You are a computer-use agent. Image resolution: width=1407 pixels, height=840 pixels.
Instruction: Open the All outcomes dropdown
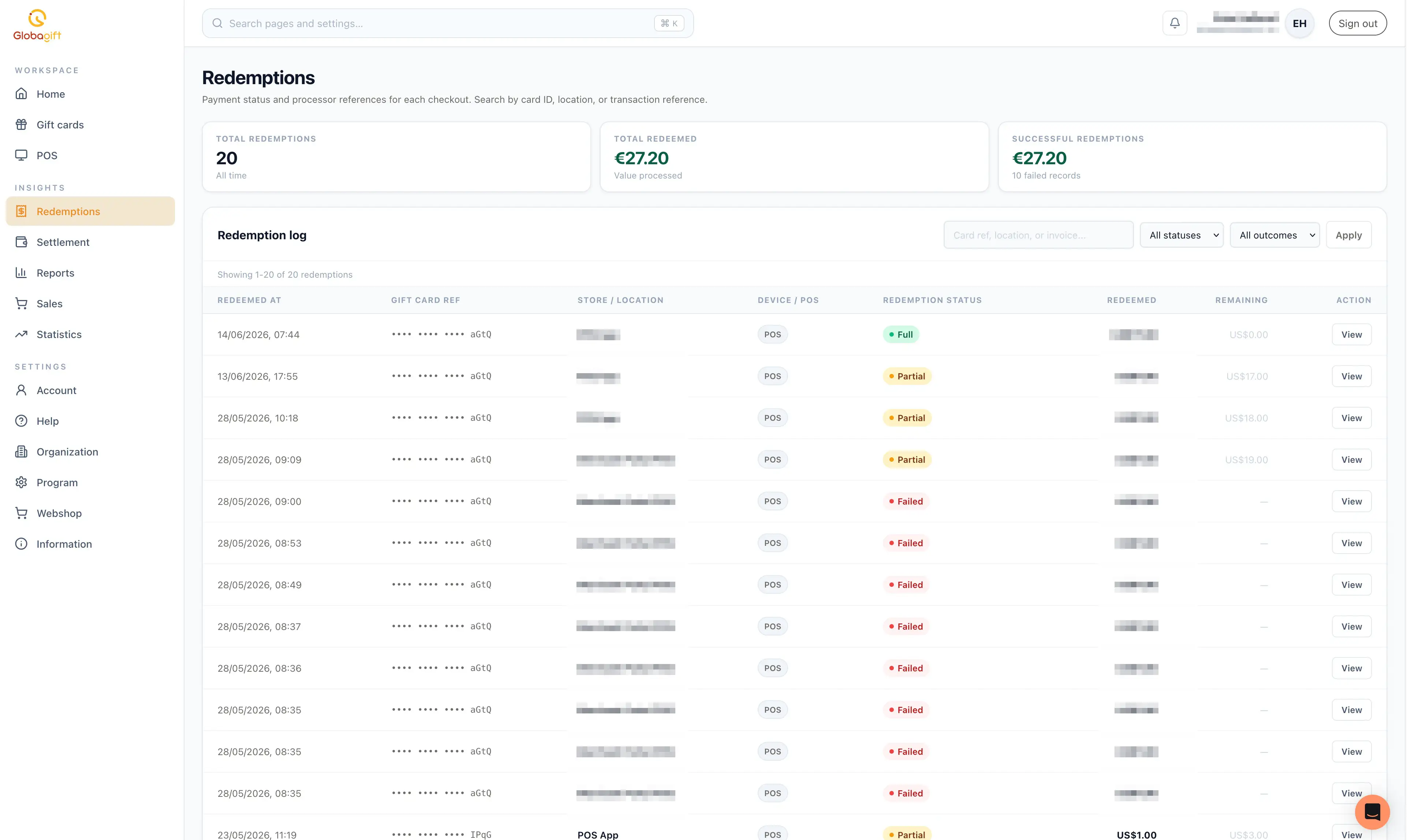[1274, 235]
